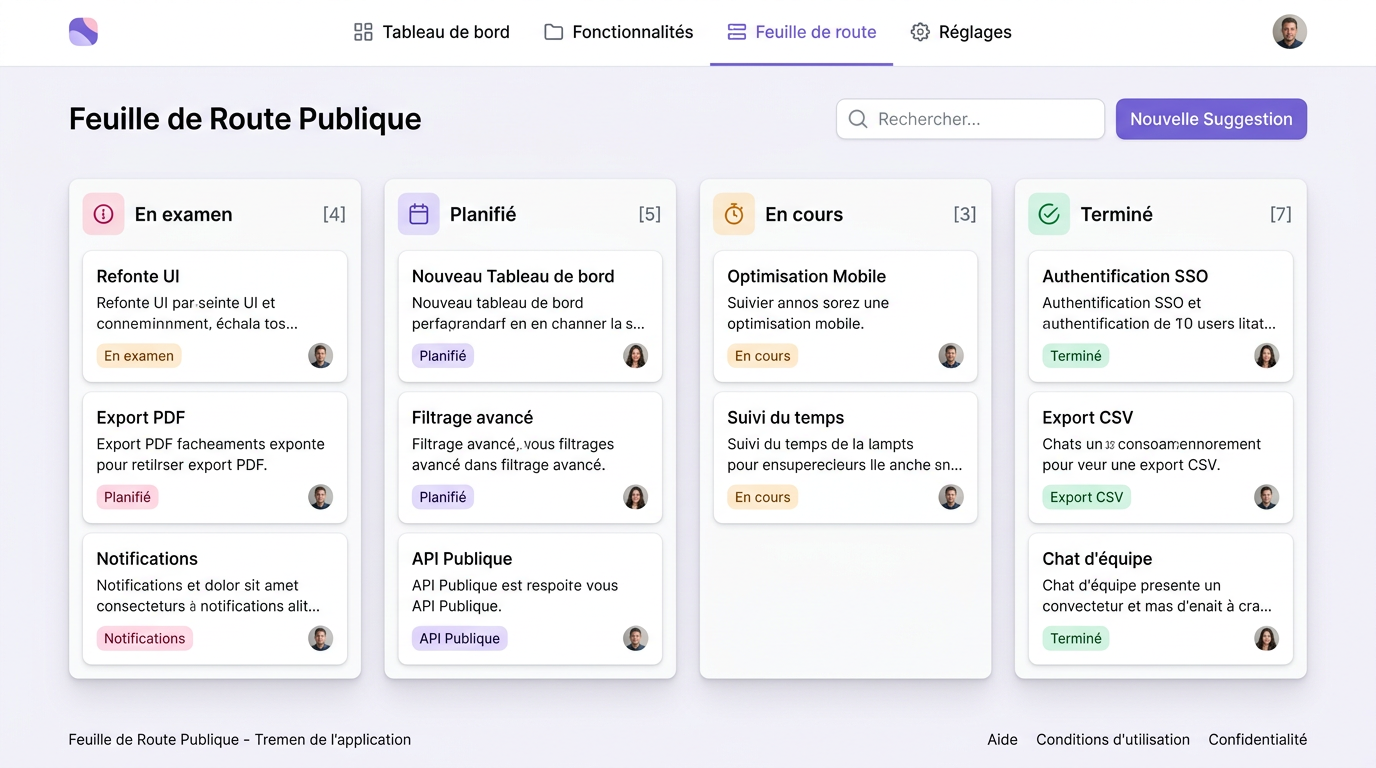Click the green Export CSV tag badge
Image resolution: width=1376 pixels, height=768 pixels.
tap(1086, 497)
